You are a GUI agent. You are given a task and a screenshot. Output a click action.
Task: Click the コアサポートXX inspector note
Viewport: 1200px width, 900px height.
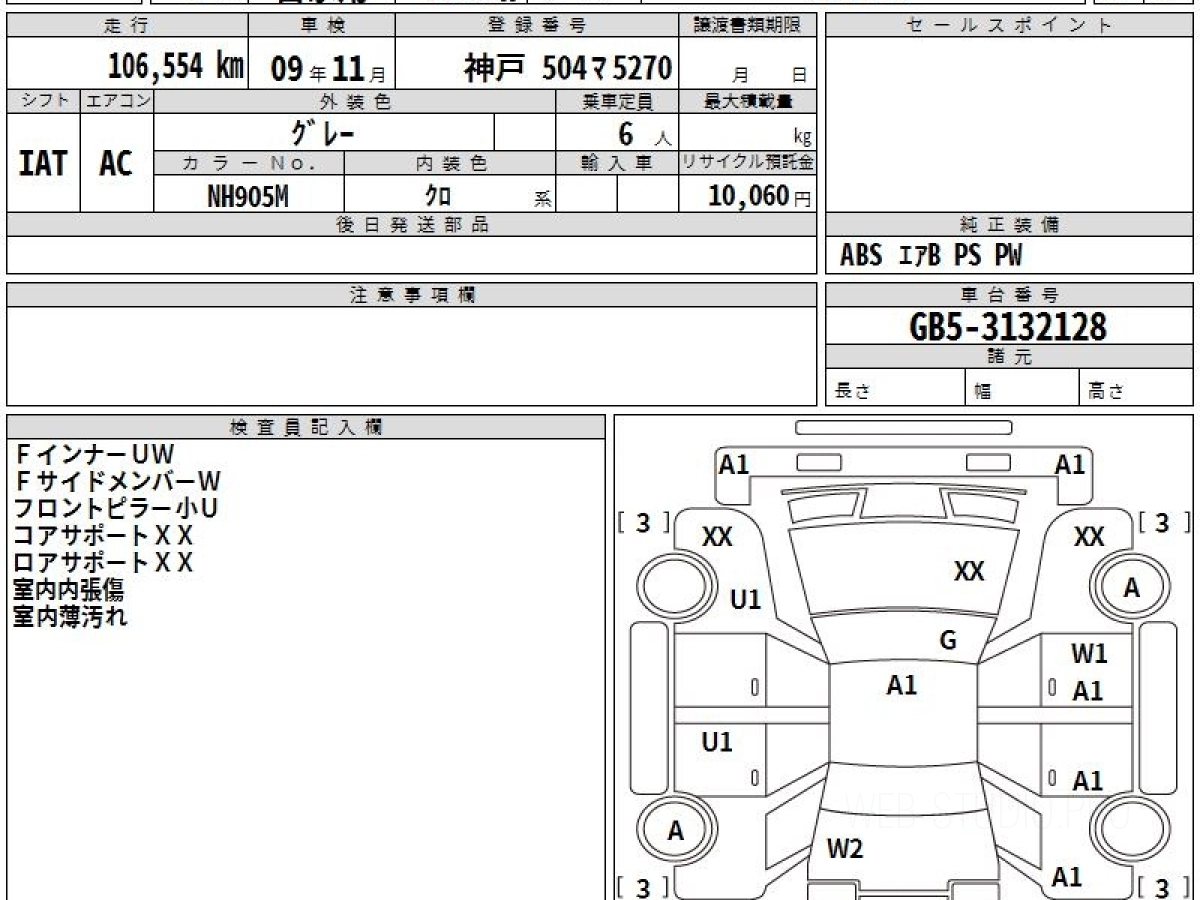pyautogui.click(x=103, y=535)
